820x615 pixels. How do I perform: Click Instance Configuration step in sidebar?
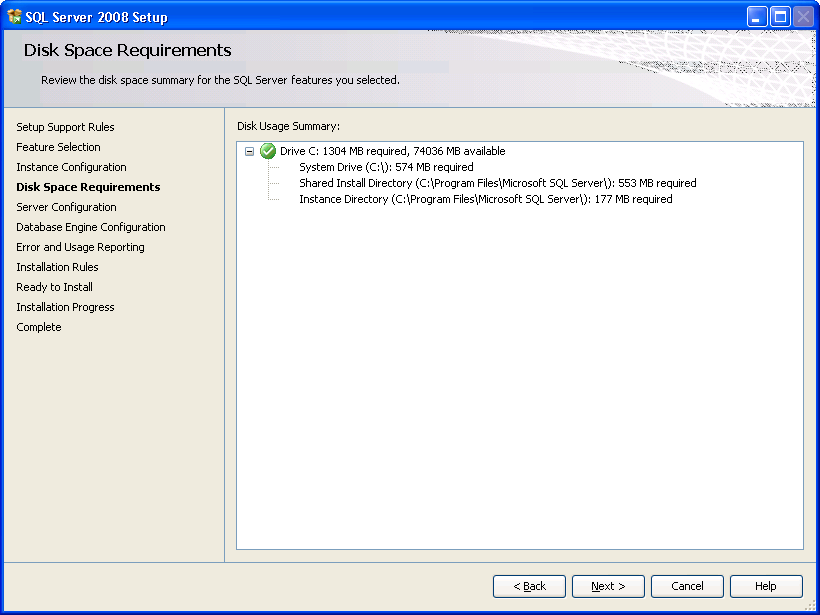point(72,167)
